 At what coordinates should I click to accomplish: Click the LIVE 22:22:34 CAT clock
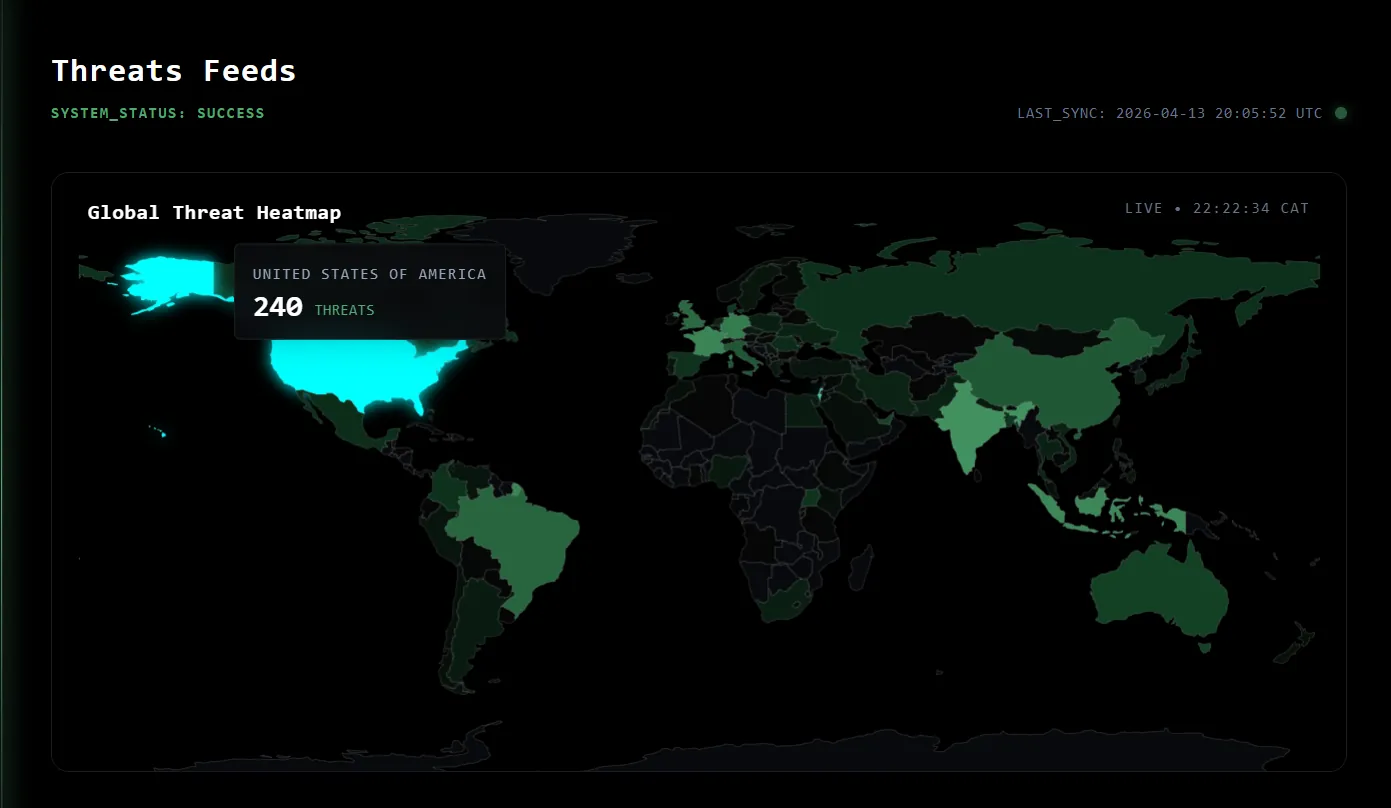pos(1217,208)
